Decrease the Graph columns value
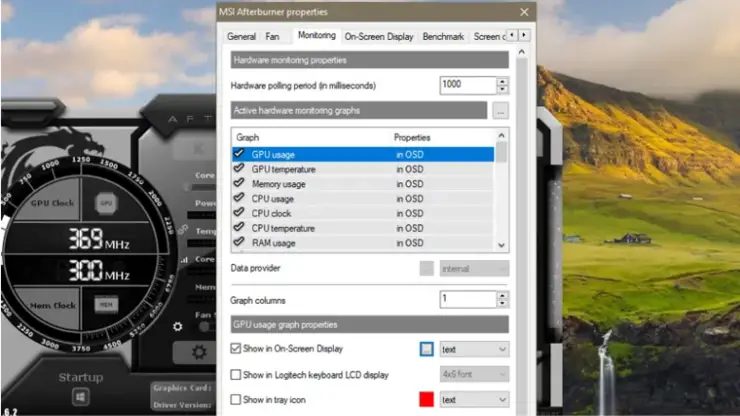The image size is (740, 416). tap(503, 304)
